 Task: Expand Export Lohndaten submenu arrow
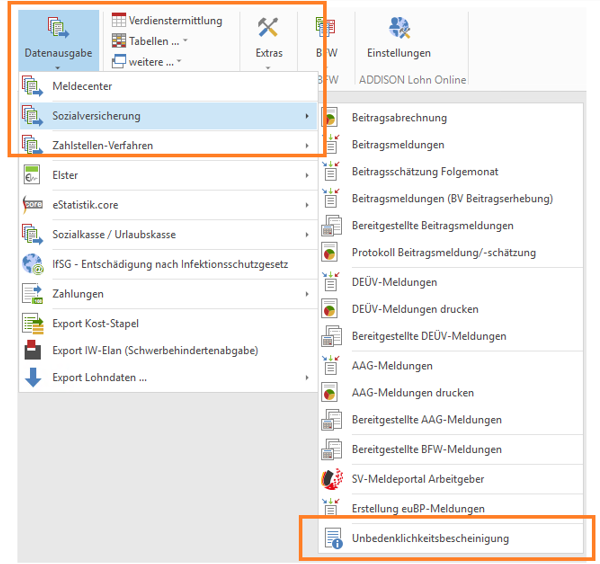[x=307, y=378]
